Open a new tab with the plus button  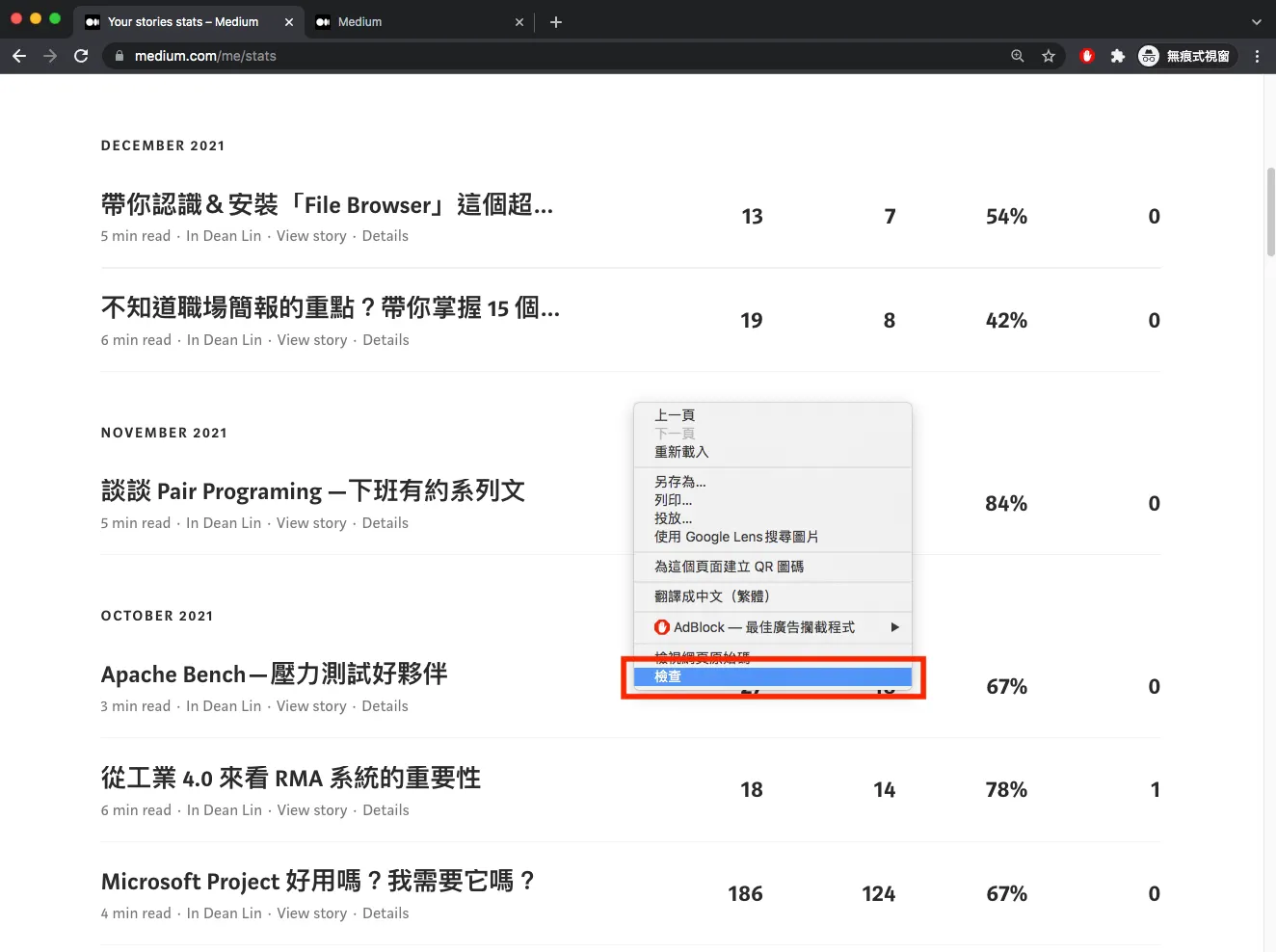click(x=556, y=22)
